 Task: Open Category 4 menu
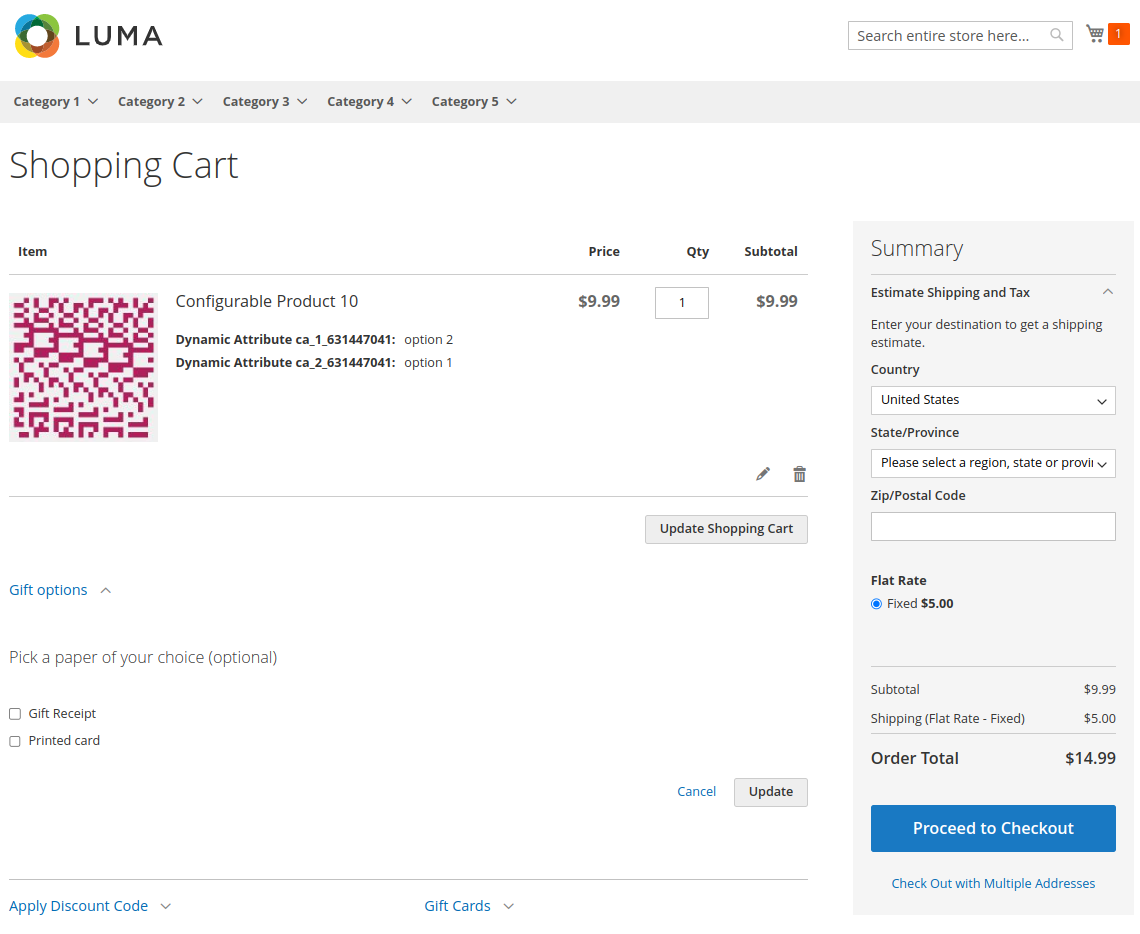(369, 102)
